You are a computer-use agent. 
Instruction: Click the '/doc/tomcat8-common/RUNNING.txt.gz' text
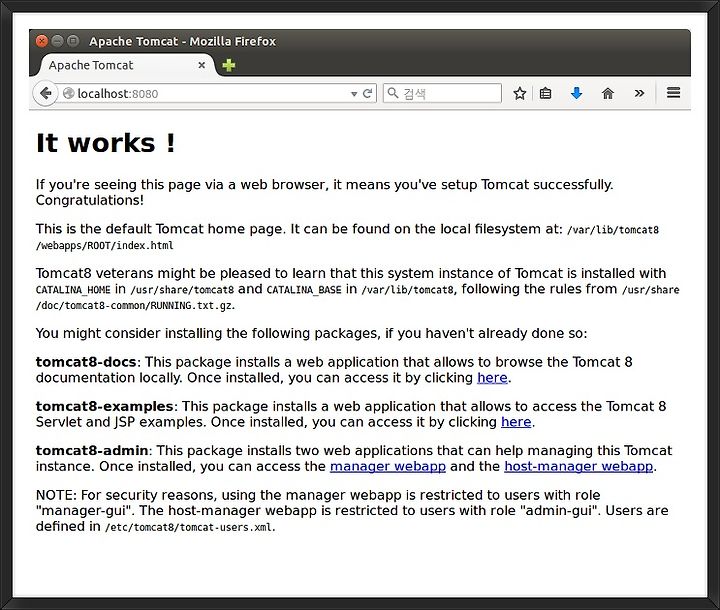tap(134, 305)
